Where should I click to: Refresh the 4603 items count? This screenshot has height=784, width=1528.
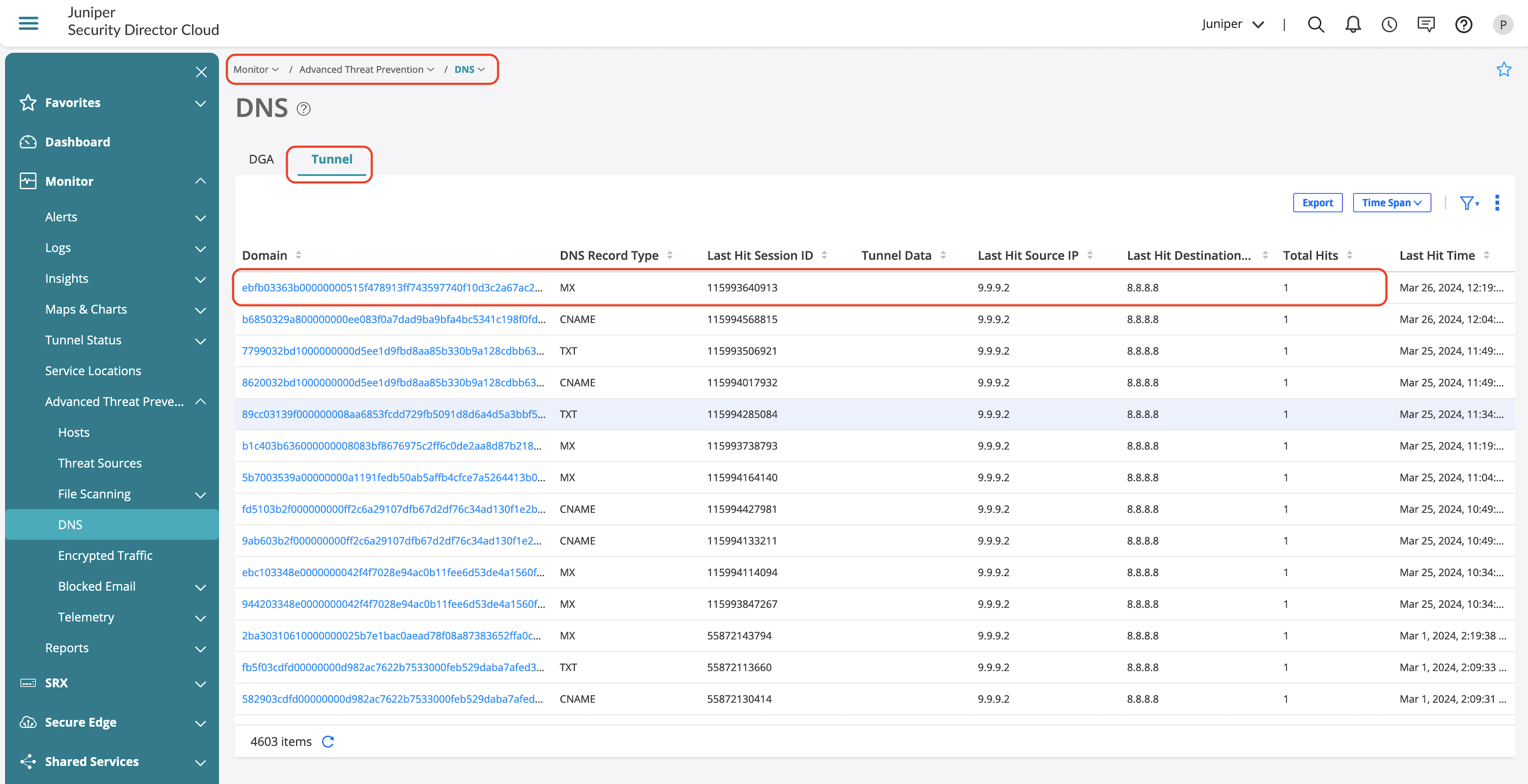pos(328,741)
